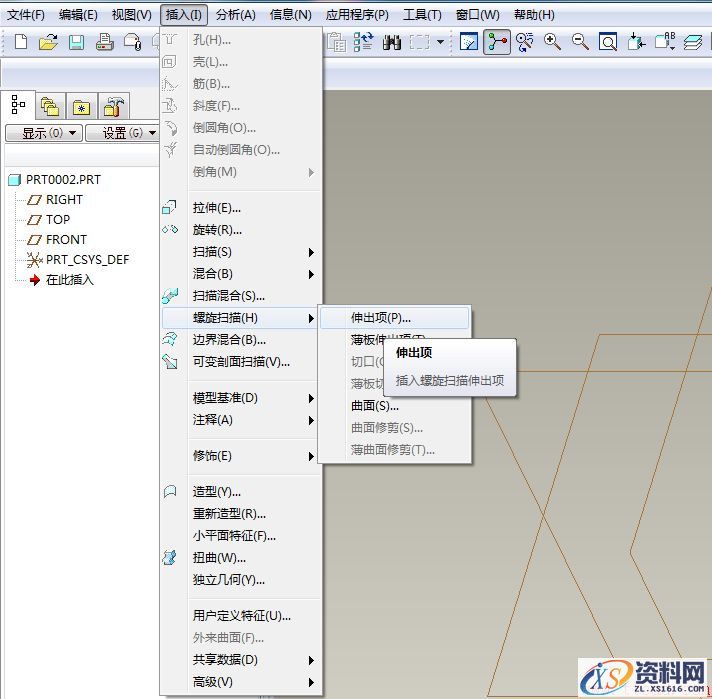Choose 扭曲(W)... entry
712x699 pixels.
click(x=241, y=558)
